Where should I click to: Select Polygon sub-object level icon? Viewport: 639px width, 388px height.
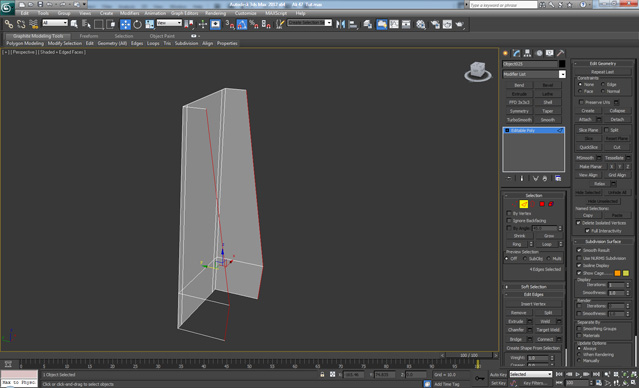(542, 204)
